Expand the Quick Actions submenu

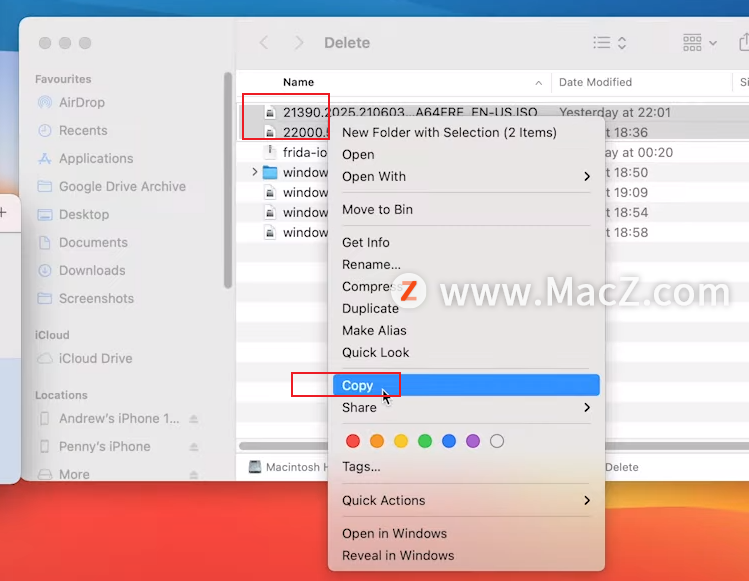point(466,500)
